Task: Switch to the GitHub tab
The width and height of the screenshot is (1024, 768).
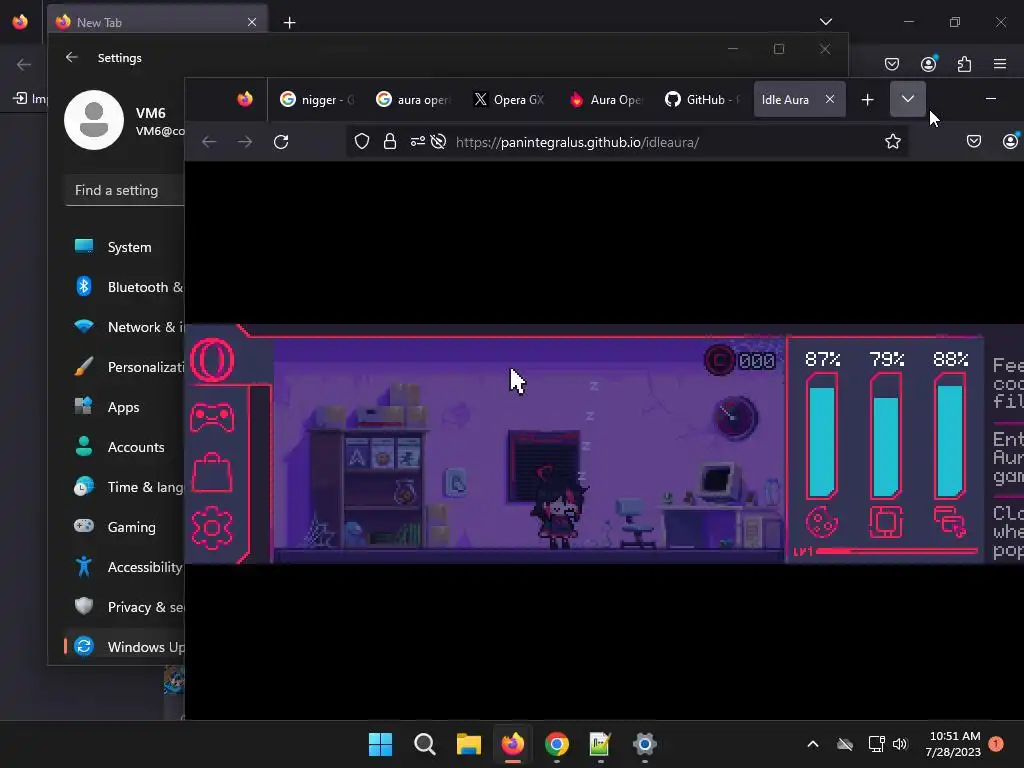Action: [x=702, y=99]
